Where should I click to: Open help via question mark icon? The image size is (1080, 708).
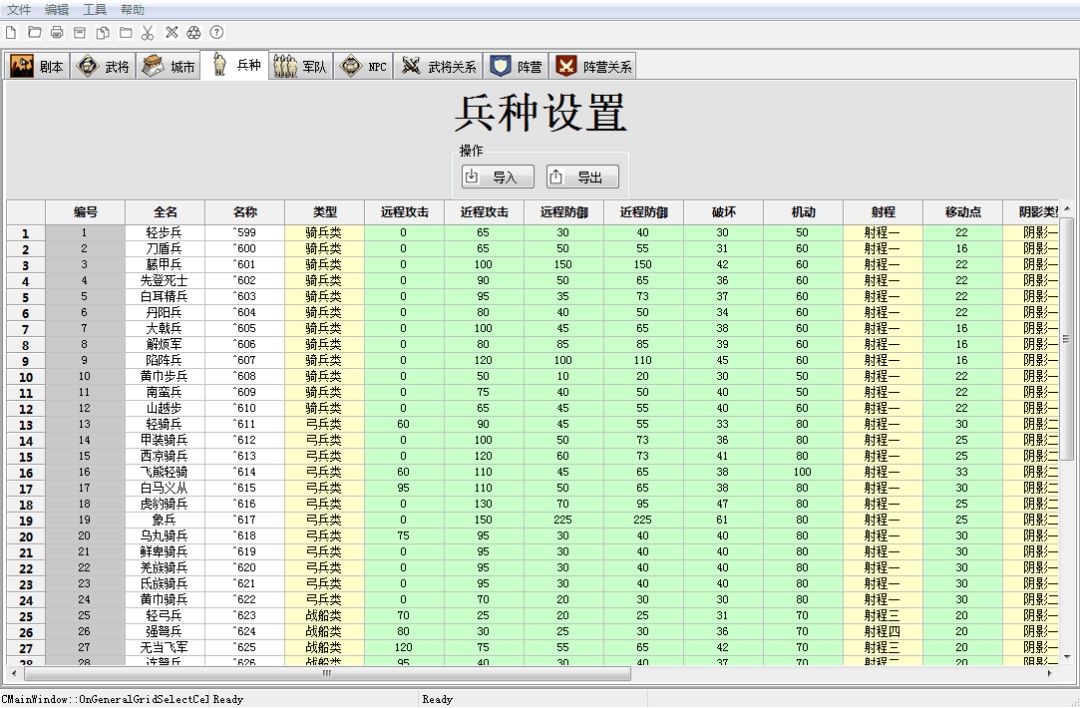click(x=216, y=32)
